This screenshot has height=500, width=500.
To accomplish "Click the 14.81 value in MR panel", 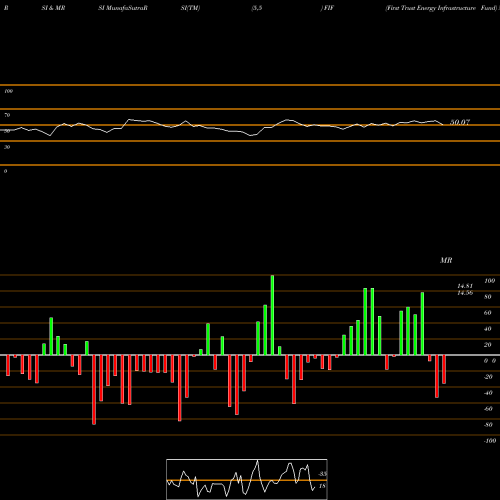I will click(x=465, y=286).
